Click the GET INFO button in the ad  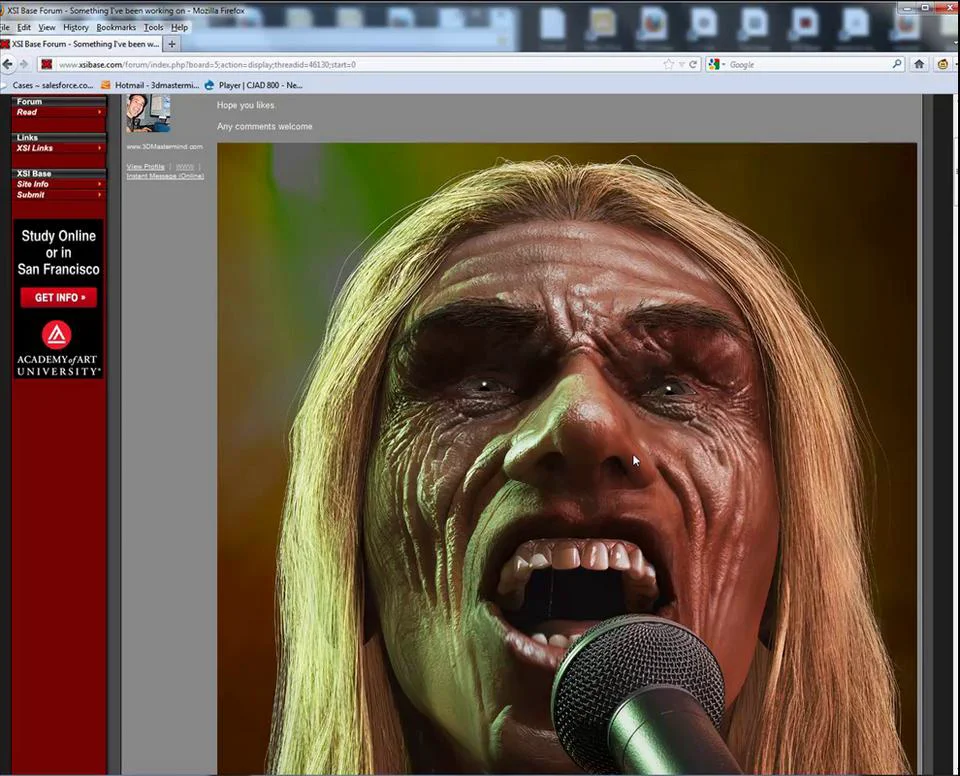coord(59,298)
